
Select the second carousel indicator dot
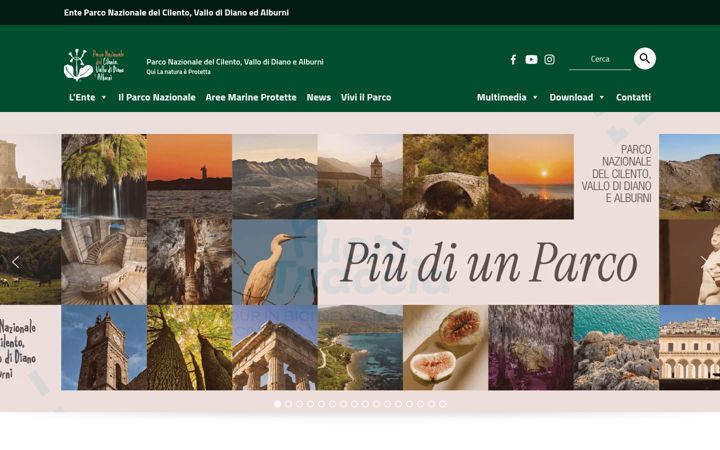coord(288,404)
